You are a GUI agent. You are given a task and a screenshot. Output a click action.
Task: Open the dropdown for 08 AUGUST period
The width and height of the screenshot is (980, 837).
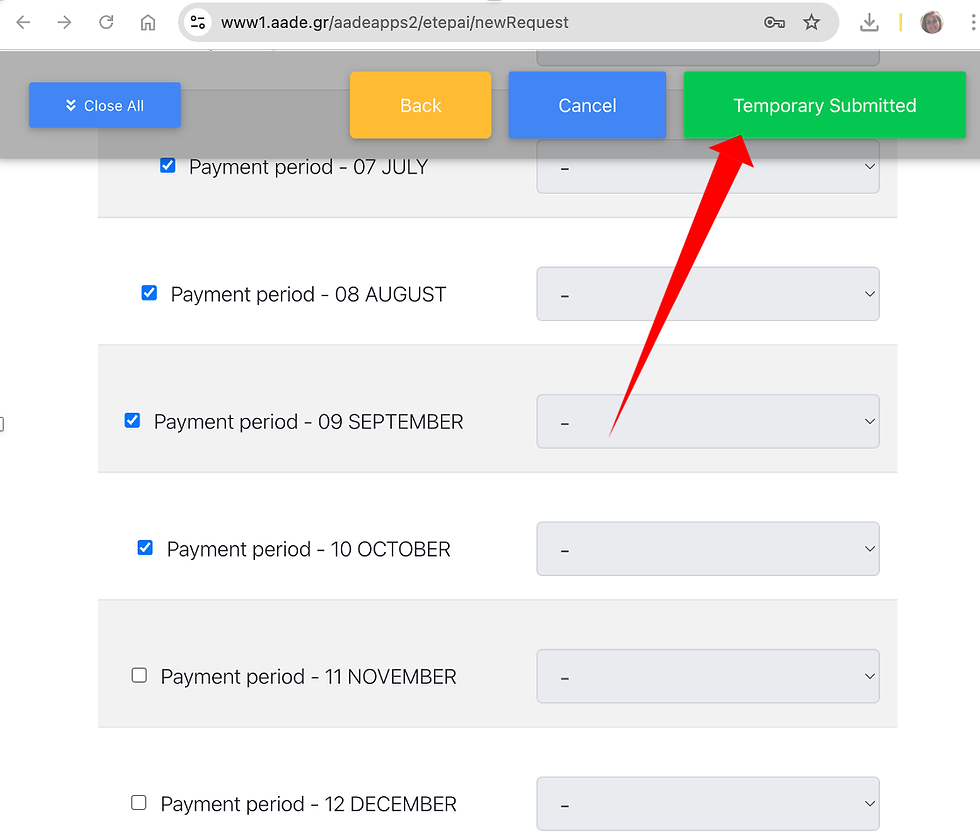tap(708, 294)
